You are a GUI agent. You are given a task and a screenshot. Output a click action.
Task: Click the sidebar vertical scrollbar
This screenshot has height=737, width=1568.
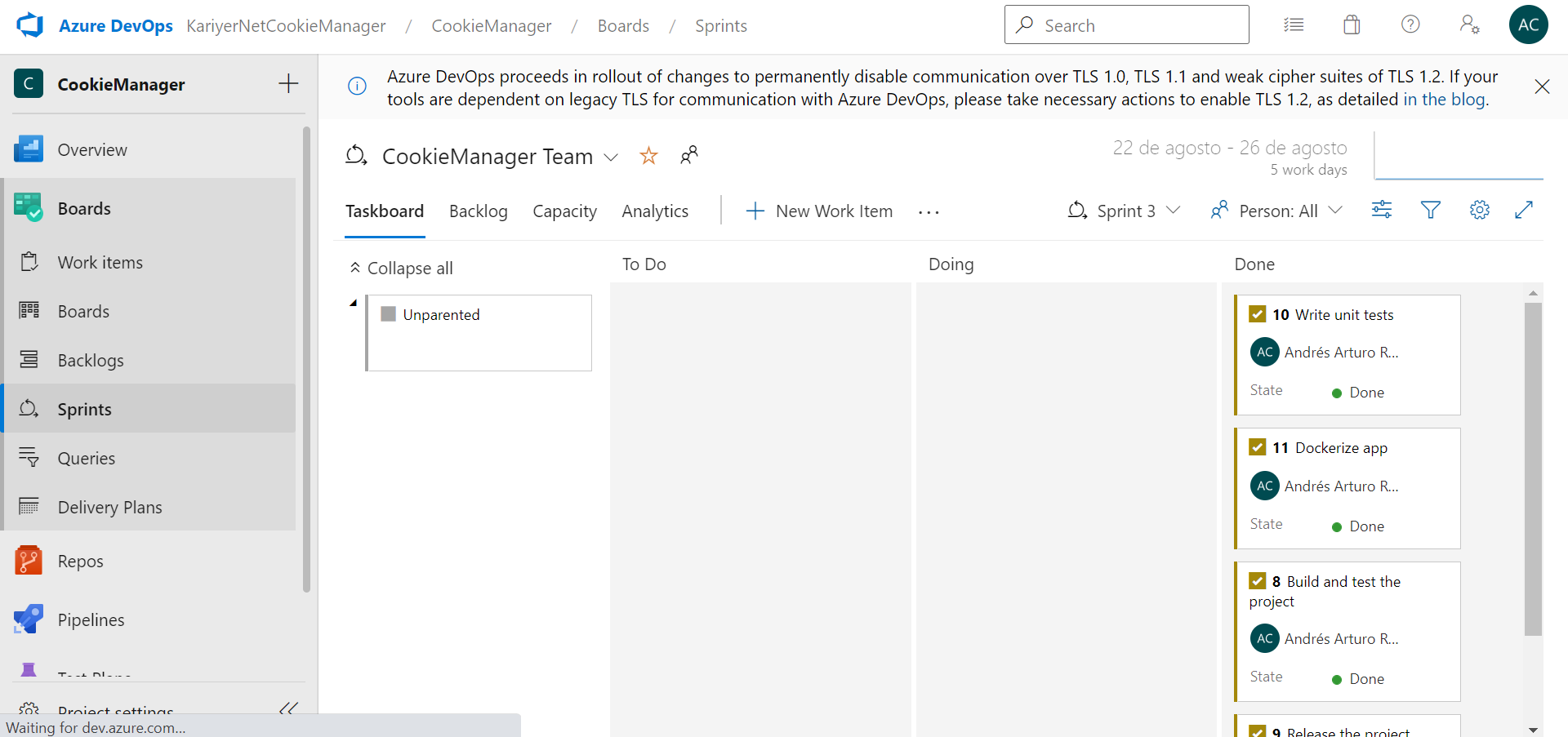pyautogui.click(x=307, y=359)
